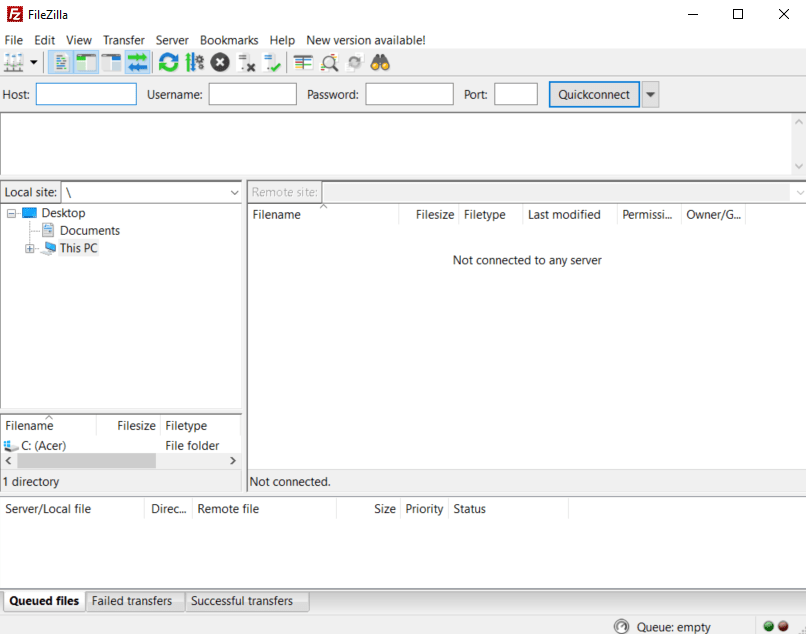Disconnect from the current server
This screenshot has height=634, width=806.
pyautogui.click(x=246, y=63)
